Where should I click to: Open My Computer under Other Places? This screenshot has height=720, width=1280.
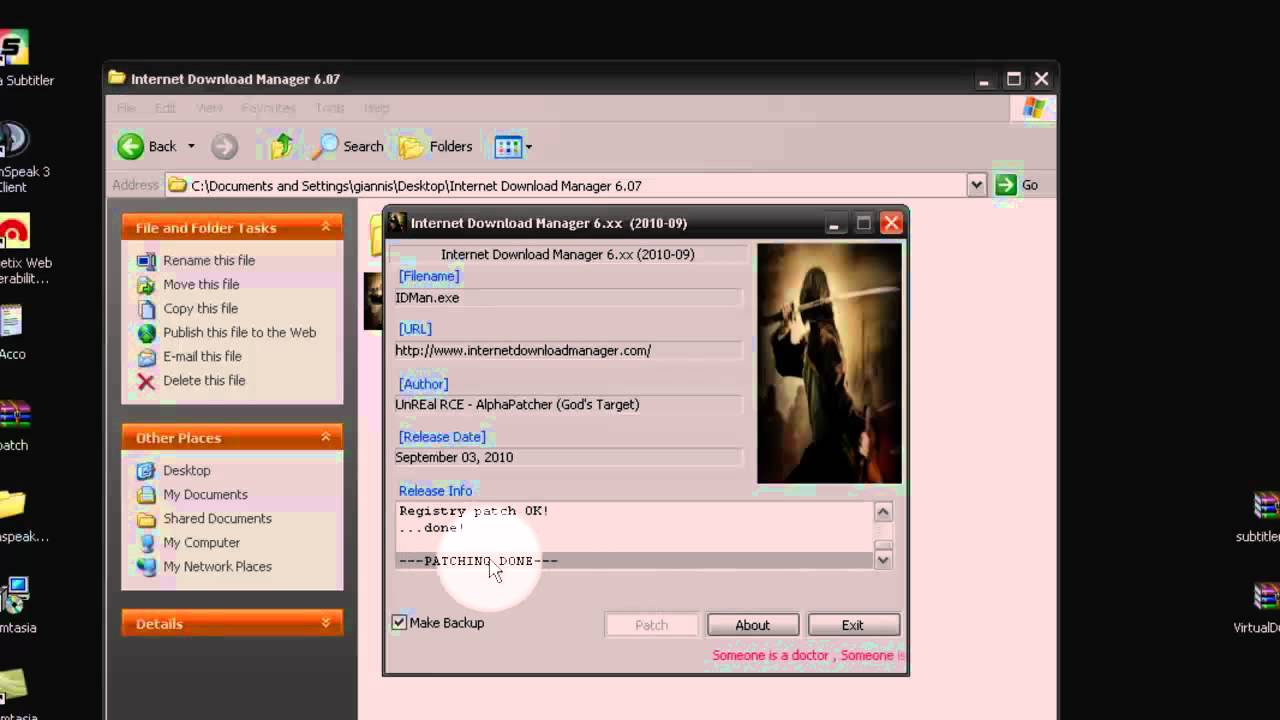click(201, 542)
